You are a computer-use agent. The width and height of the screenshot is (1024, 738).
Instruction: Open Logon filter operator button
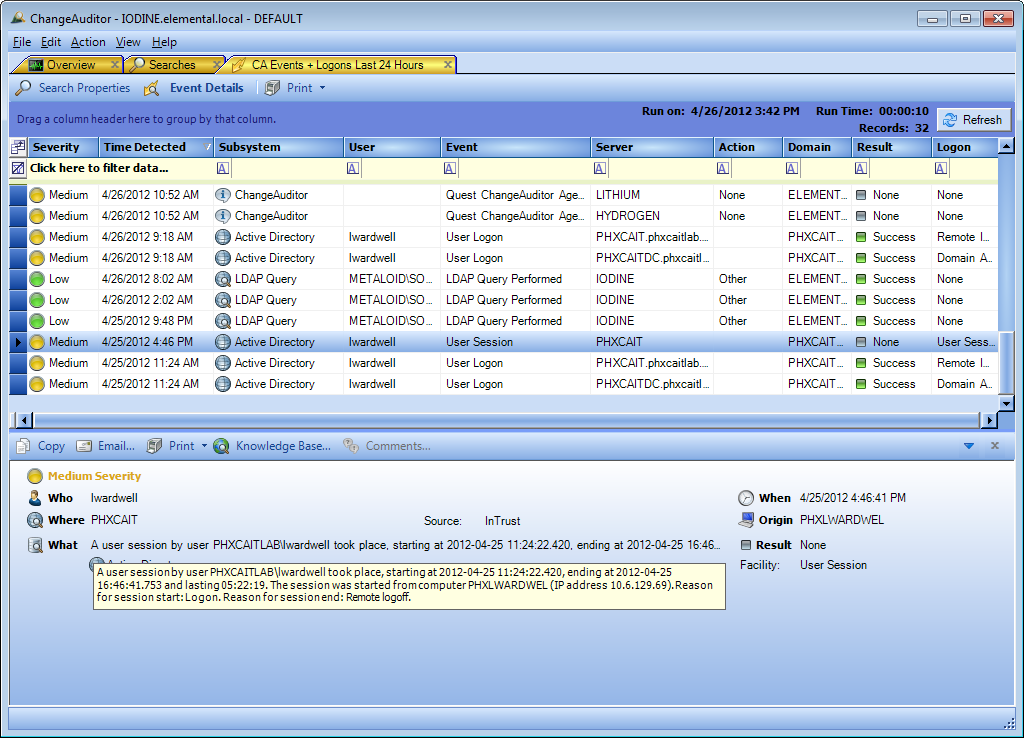point(940,168)
